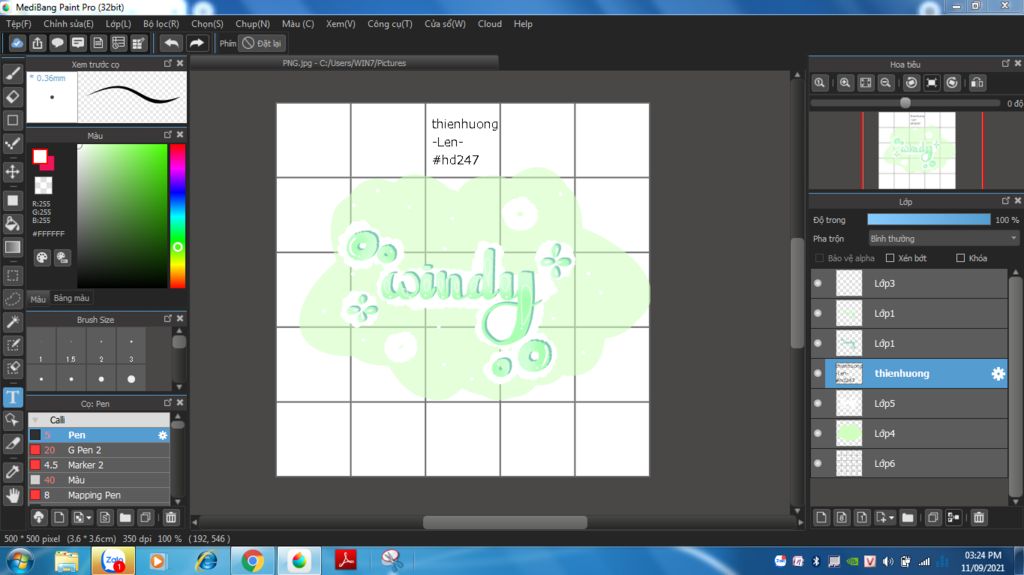Delete the selected layer with the trash icon

(978, 518)
